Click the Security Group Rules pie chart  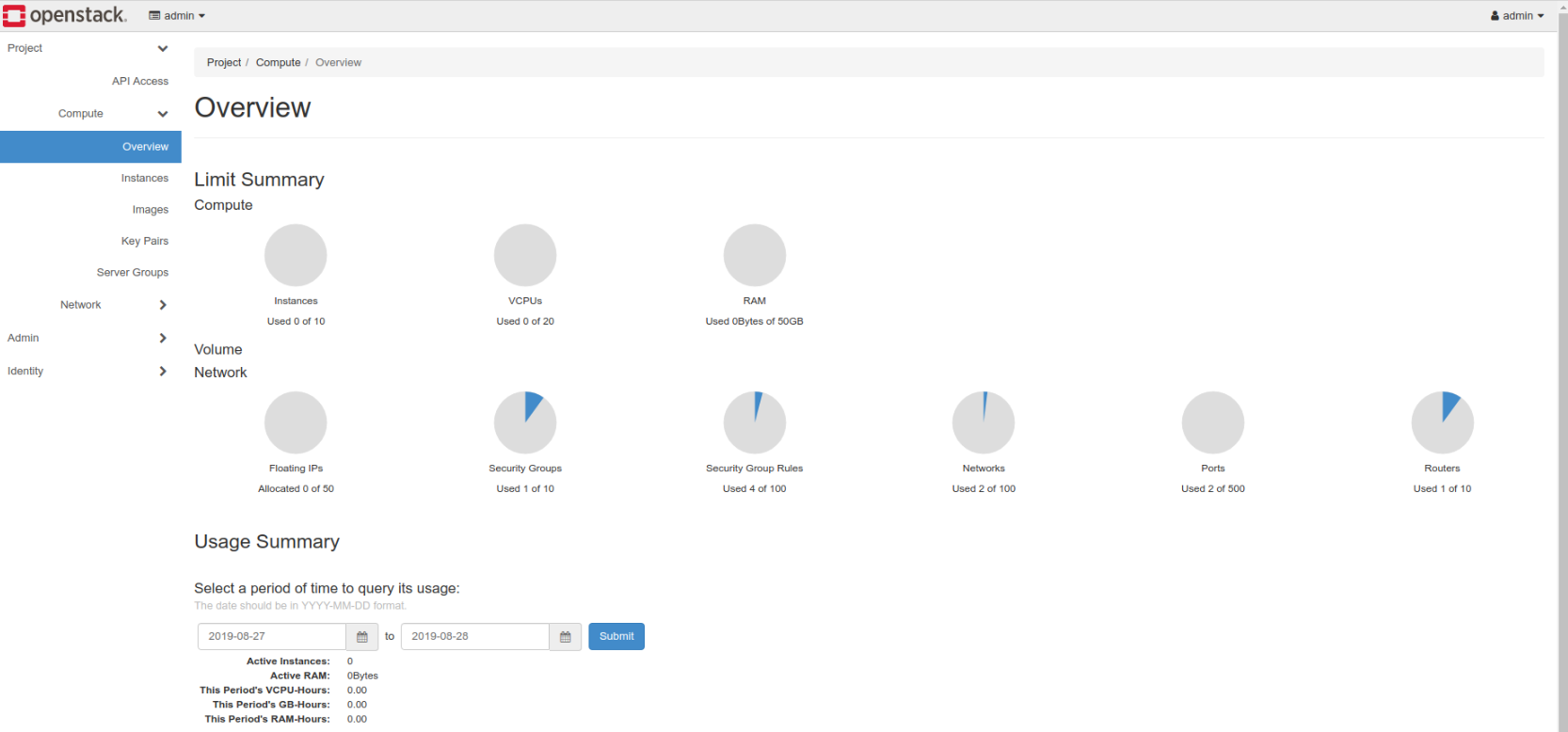(x=754, y=422)
